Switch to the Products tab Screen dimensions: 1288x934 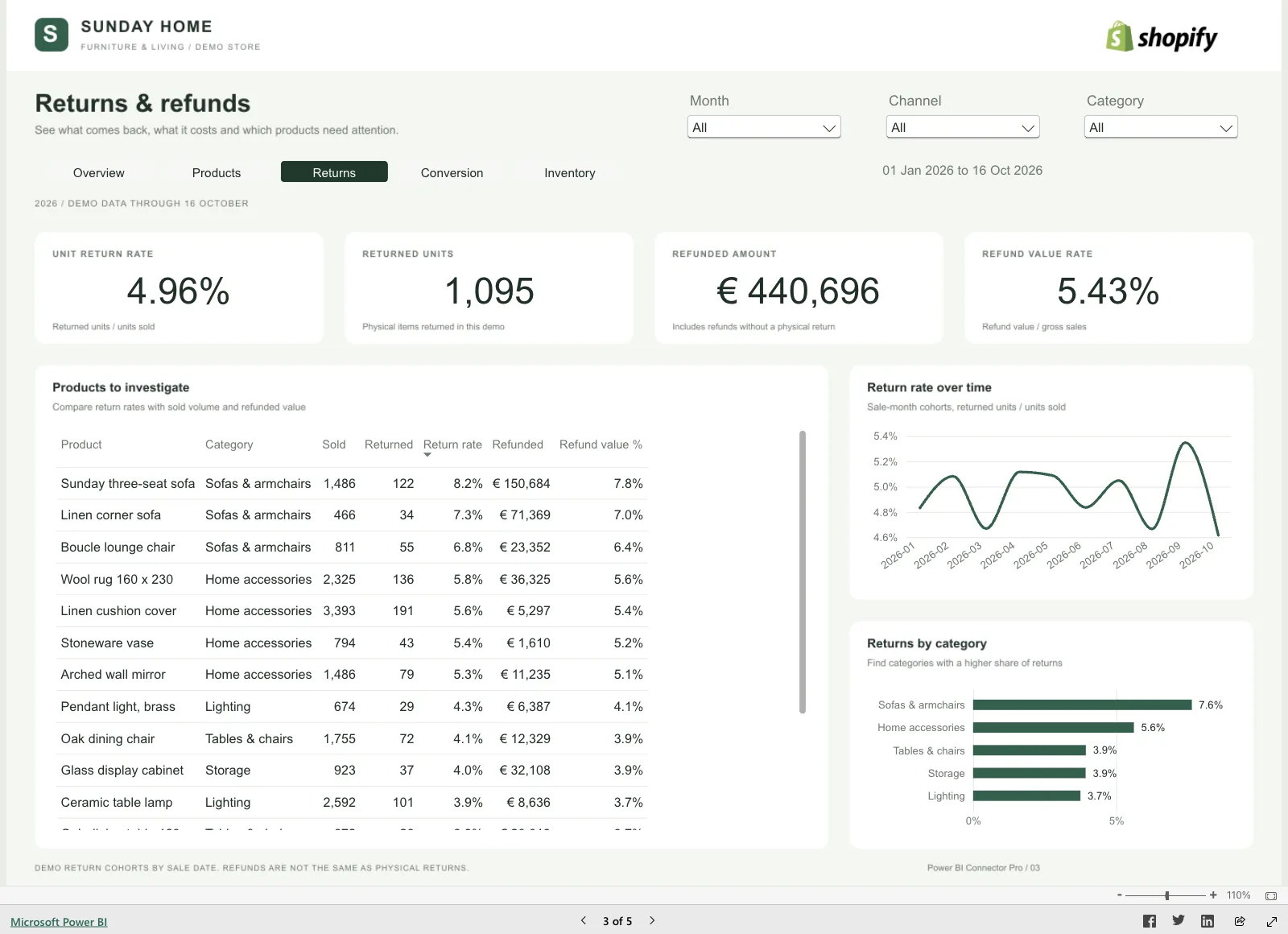point(217,172)
